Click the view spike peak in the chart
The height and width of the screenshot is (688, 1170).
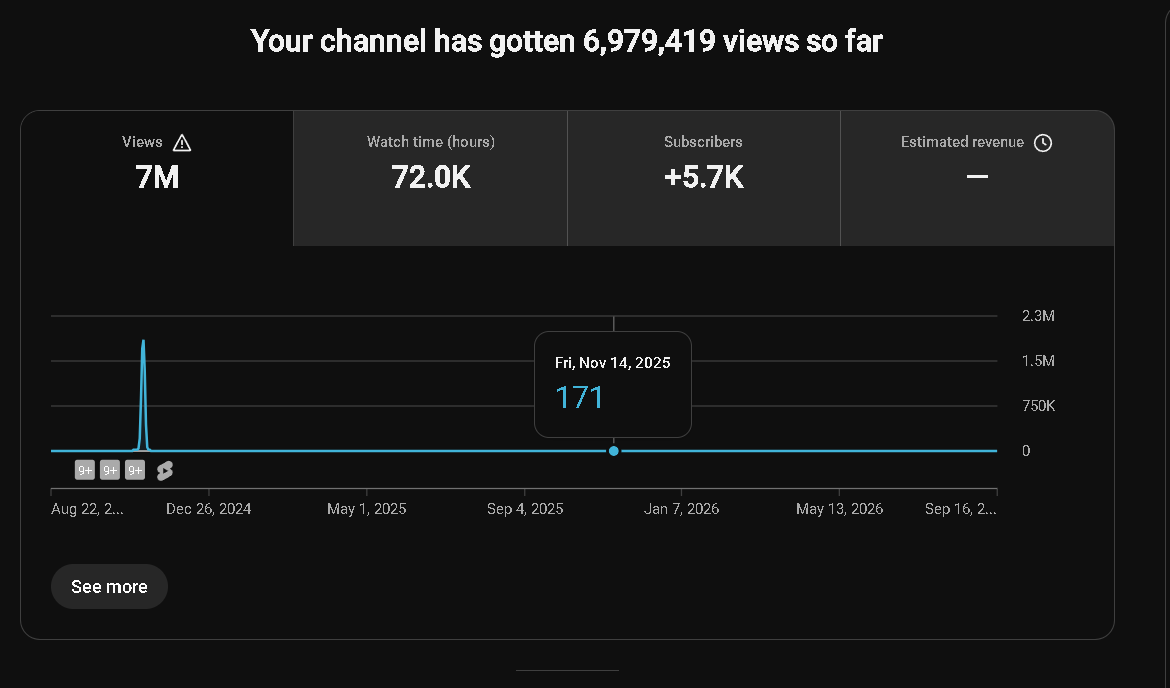pos(143,343)
